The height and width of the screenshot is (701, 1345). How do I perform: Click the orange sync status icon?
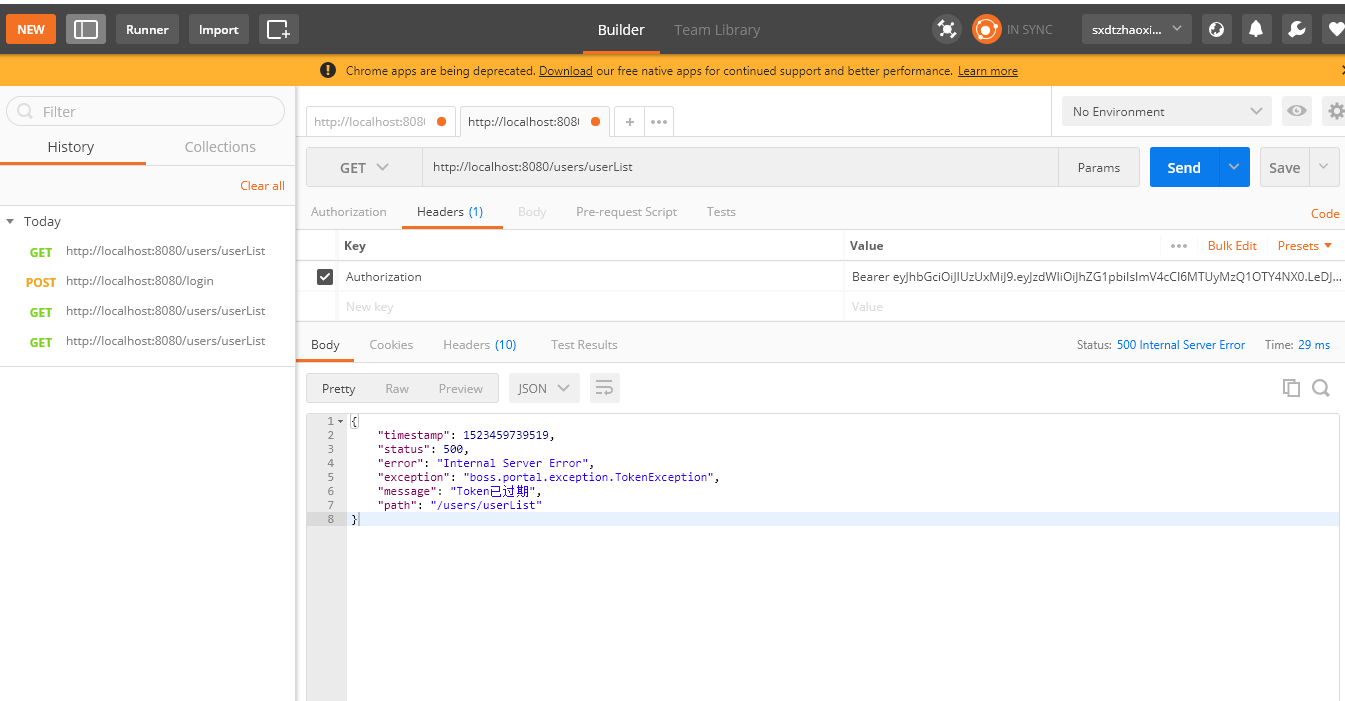tap(986, 29)
